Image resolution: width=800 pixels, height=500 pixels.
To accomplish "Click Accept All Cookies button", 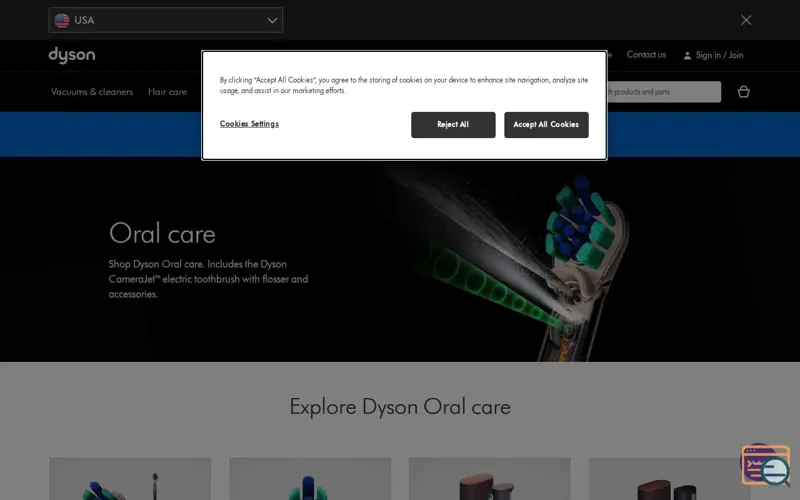I will [x=546, y=124].
